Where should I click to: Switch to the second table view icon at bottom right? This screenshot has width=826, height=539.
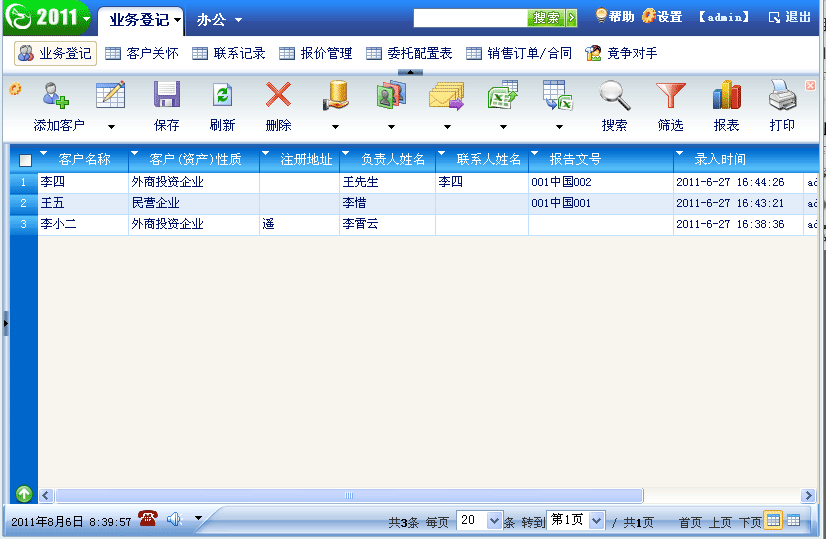pos(793,520)
